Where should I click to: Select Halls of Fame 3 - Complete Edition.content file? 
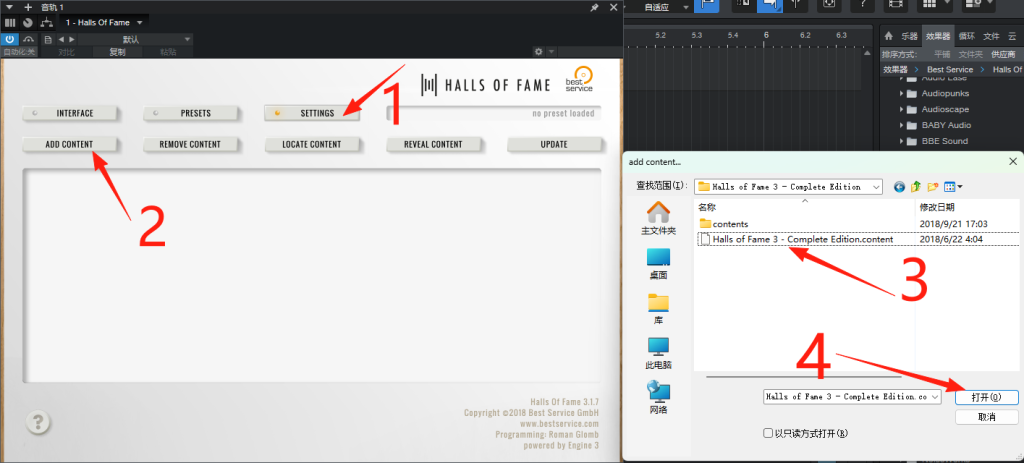(x=796, y=239)
